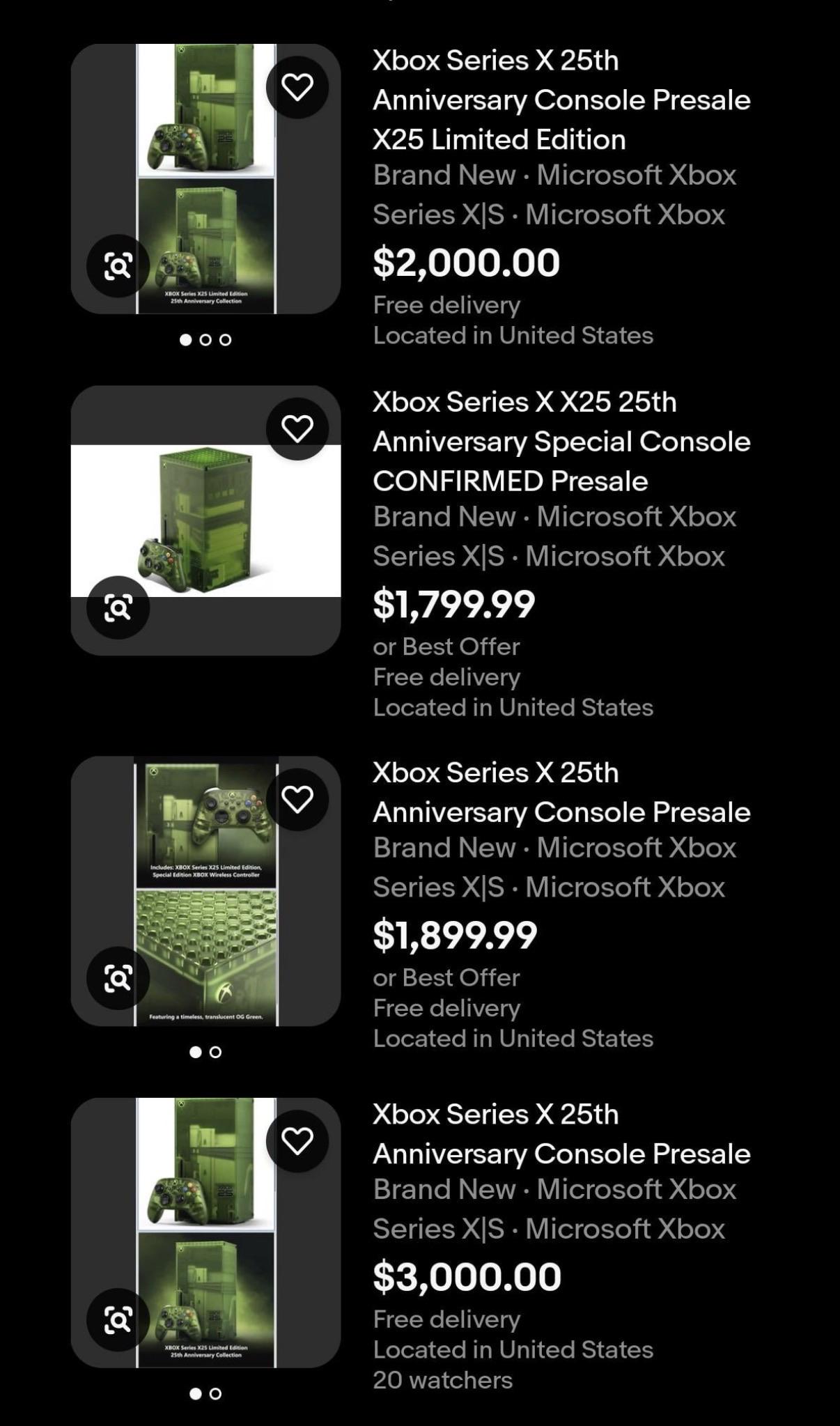Screen dimensions: 840x1426
Task: Add the $2,000.00 listing to watchlist with heart
Action: click(297, 87)
